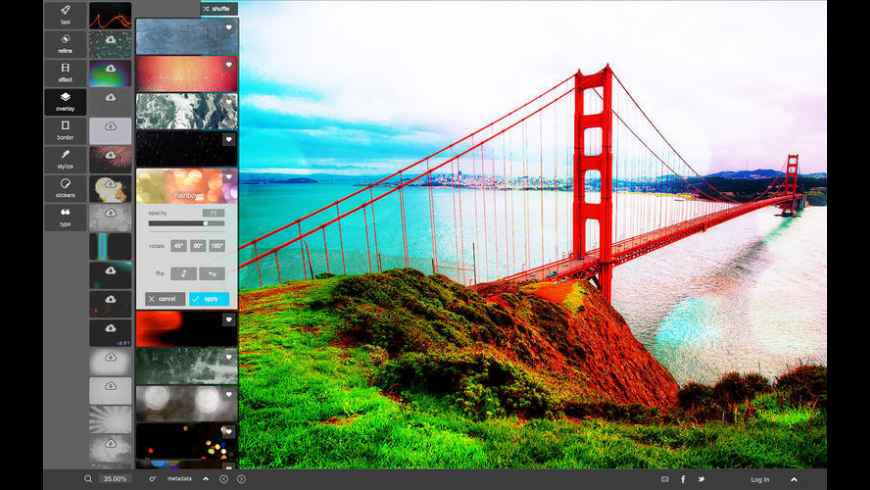Open the metadata panel
870x490 pixels.
click(179, 479)
